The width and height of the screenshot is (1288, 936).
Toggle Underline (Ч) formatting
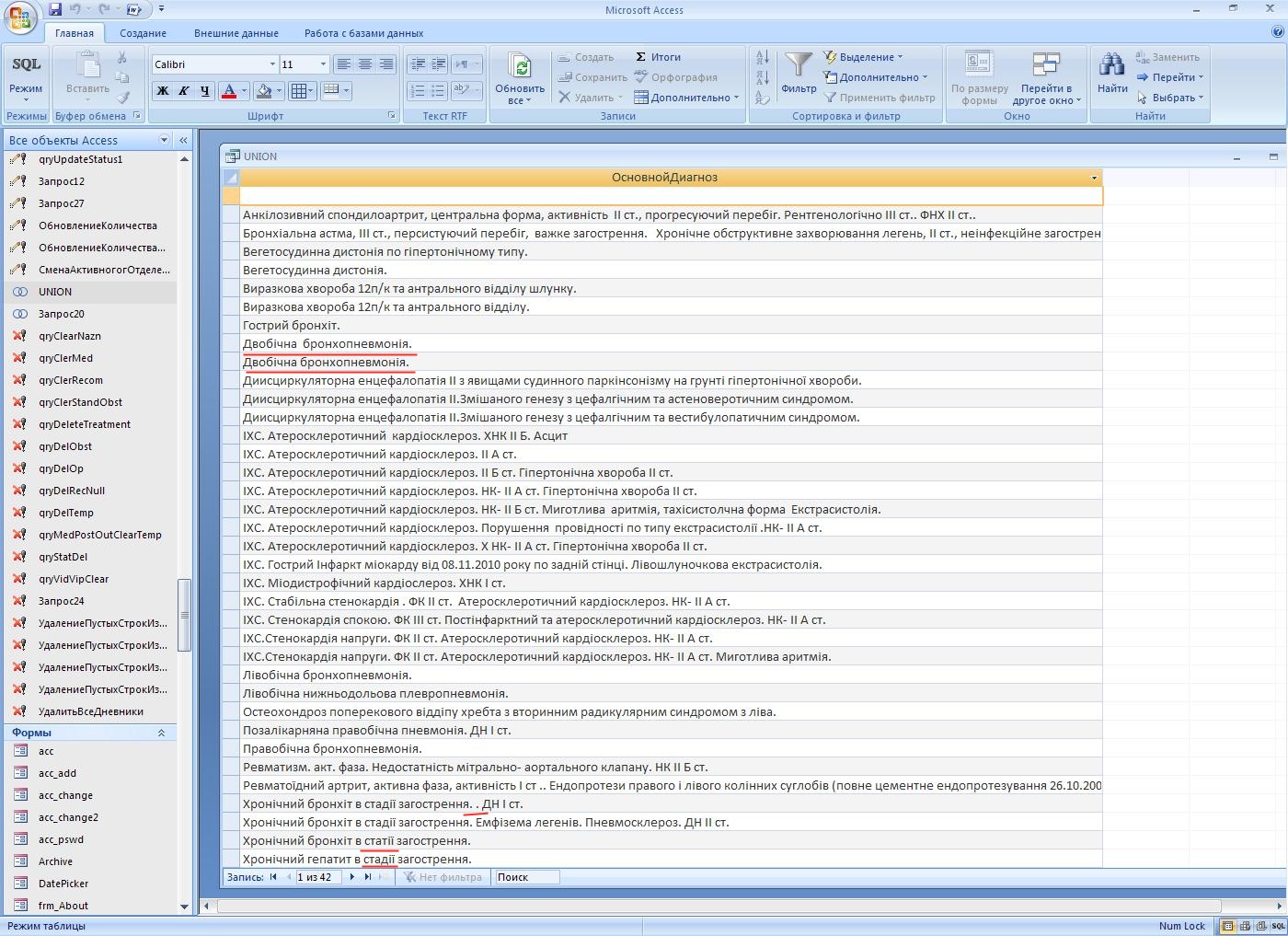tap(204, 91)
